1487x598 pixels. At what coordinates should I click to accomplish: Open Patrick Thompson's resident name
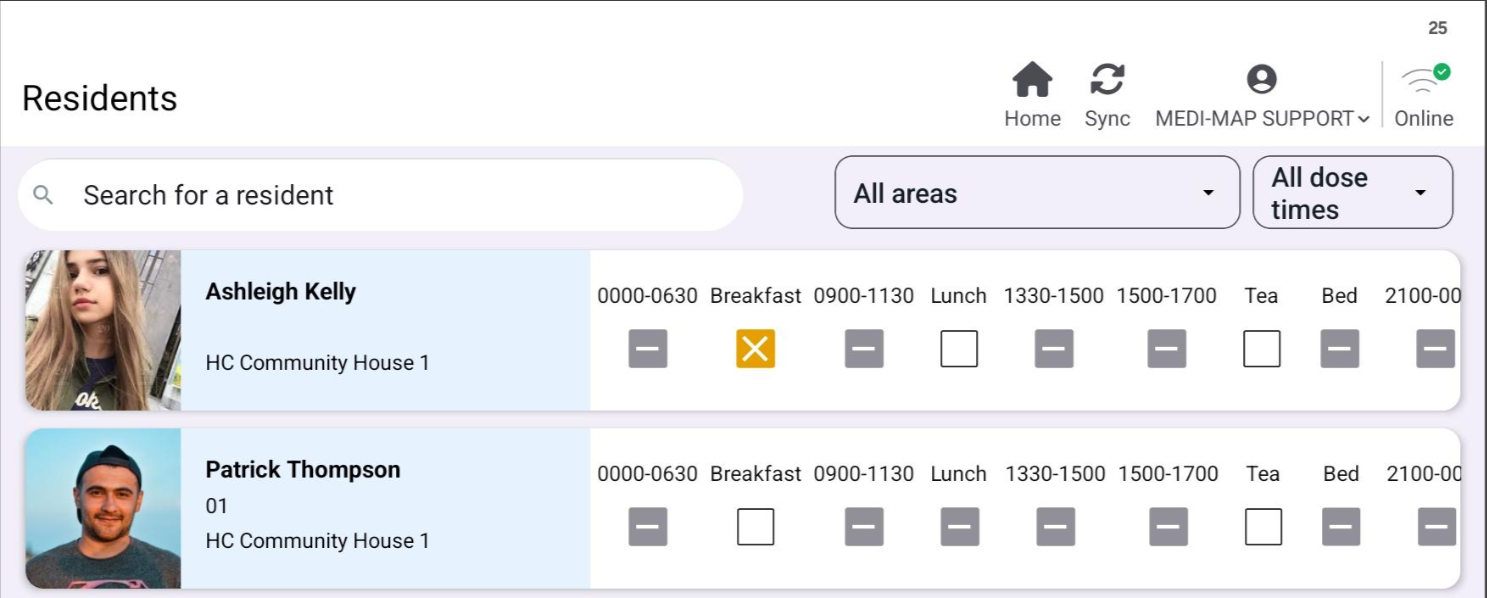tap(302, 470)
